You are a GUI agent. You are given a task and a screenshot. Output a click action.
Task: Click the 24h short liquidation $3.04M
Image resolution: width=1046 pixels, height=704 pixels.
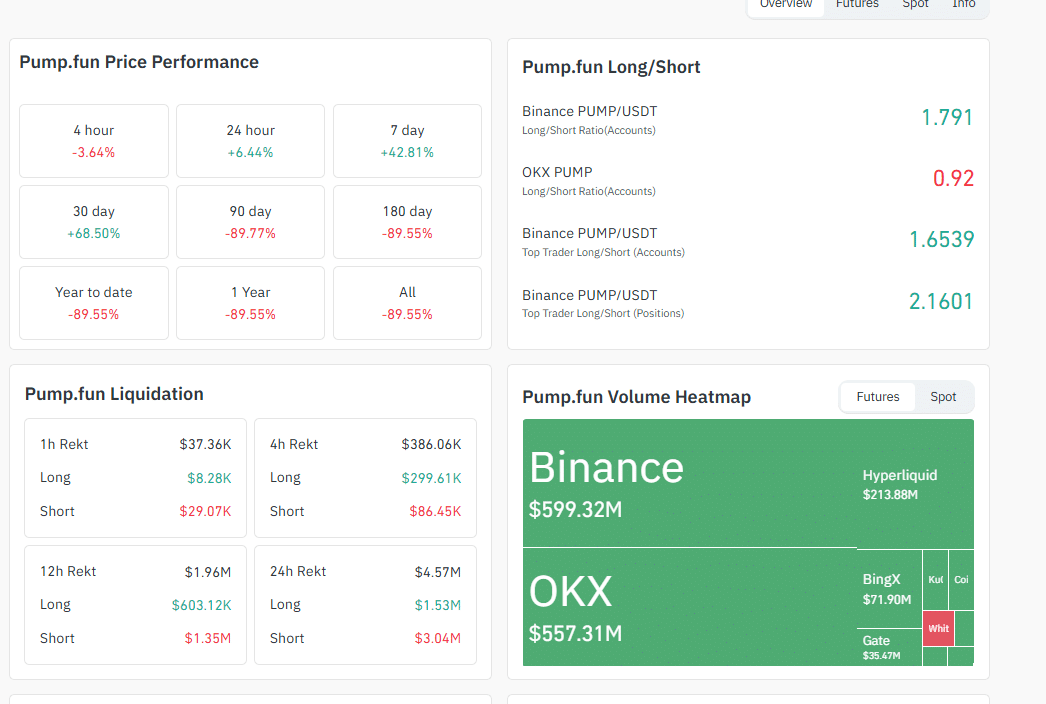coord(438,639)
